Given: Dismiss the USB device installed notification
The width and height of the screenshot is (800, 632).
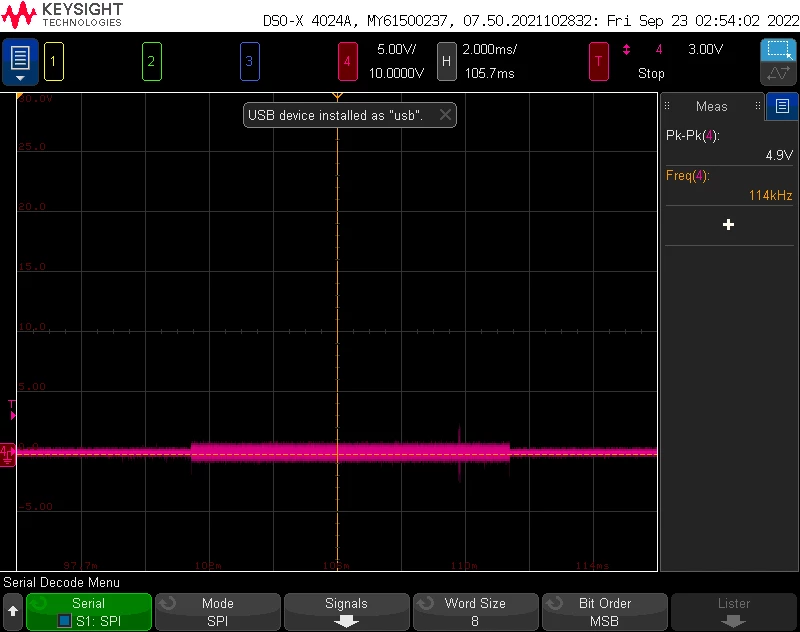Looking at the screenshot, I should (445, 115).
